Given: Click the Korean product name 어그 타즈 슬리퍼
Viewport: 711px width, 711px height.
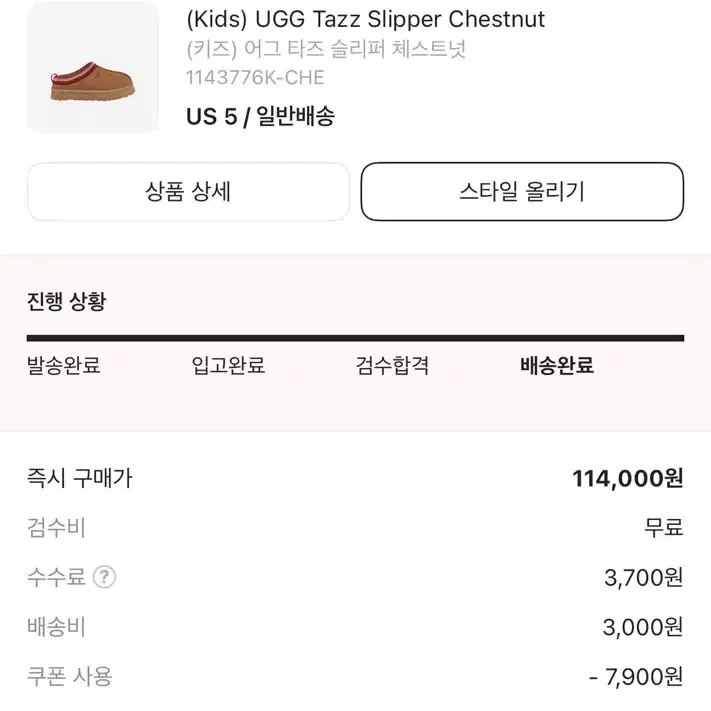Looking at the screenshot, I should click(x=316, y=49).
